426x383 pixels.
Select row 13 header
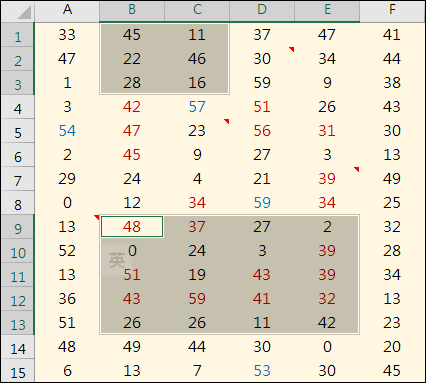(x=18, y=323)
